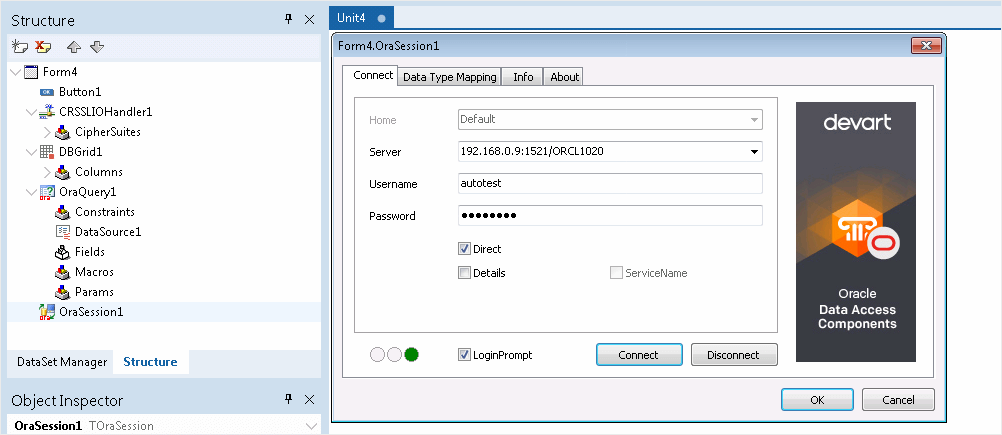
Task: Select DataSource1 label in structure tree
Action: 108,232
